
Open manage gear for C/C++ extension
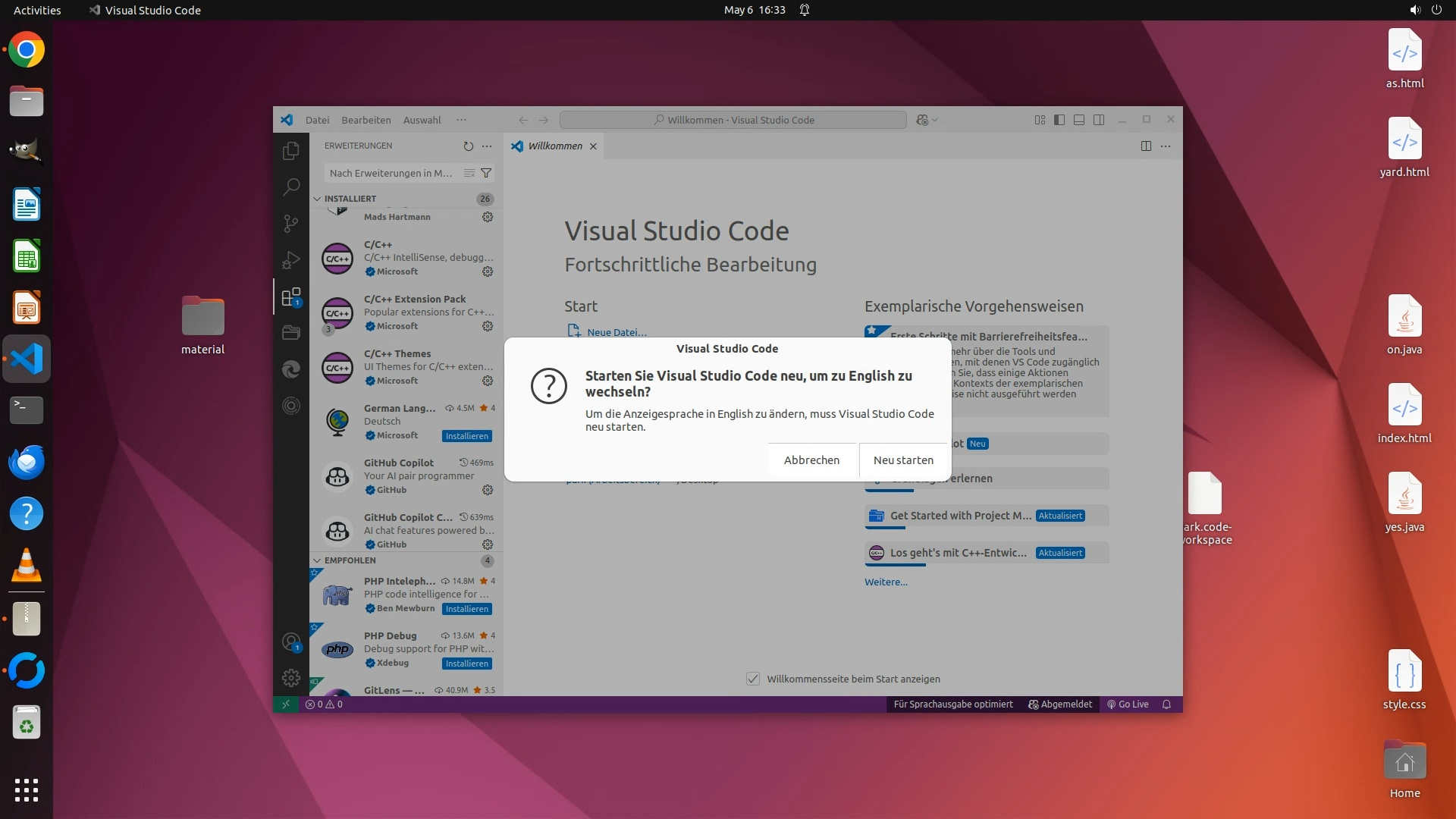pos(488,271)
